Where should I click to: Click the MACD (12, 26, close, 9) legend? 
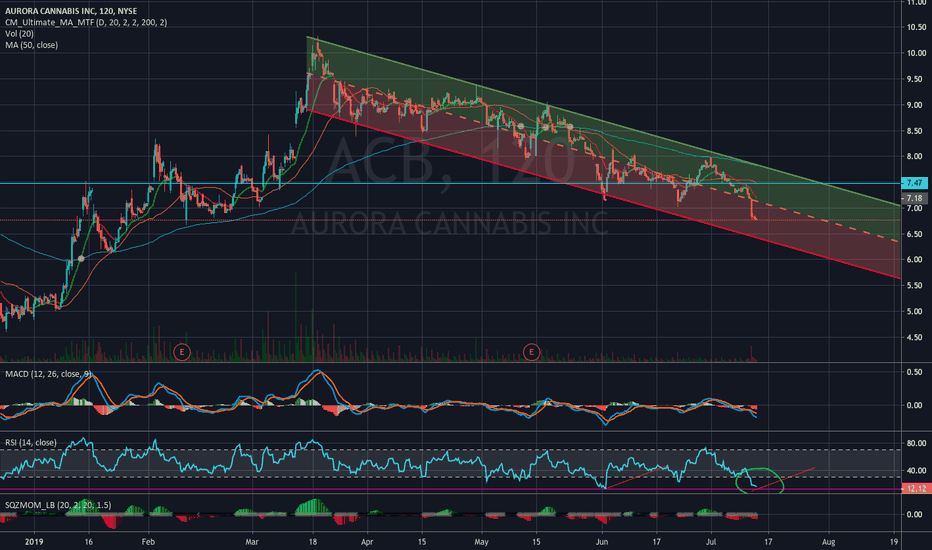tap(48, 374)
